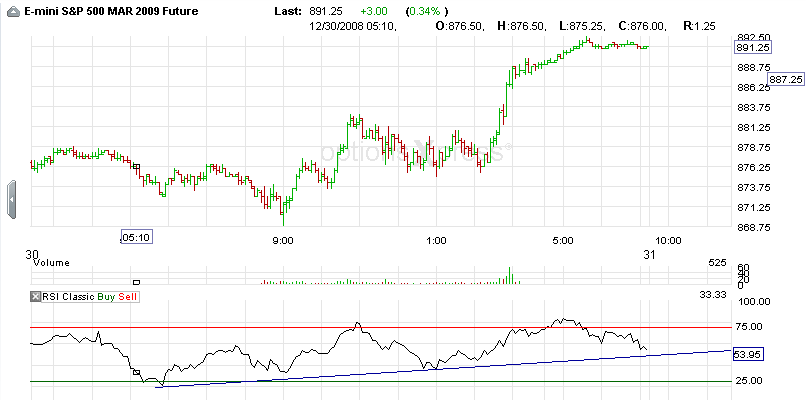Select the blue RSI trendline
The image size is (810, 400).
tap(443, 368)
